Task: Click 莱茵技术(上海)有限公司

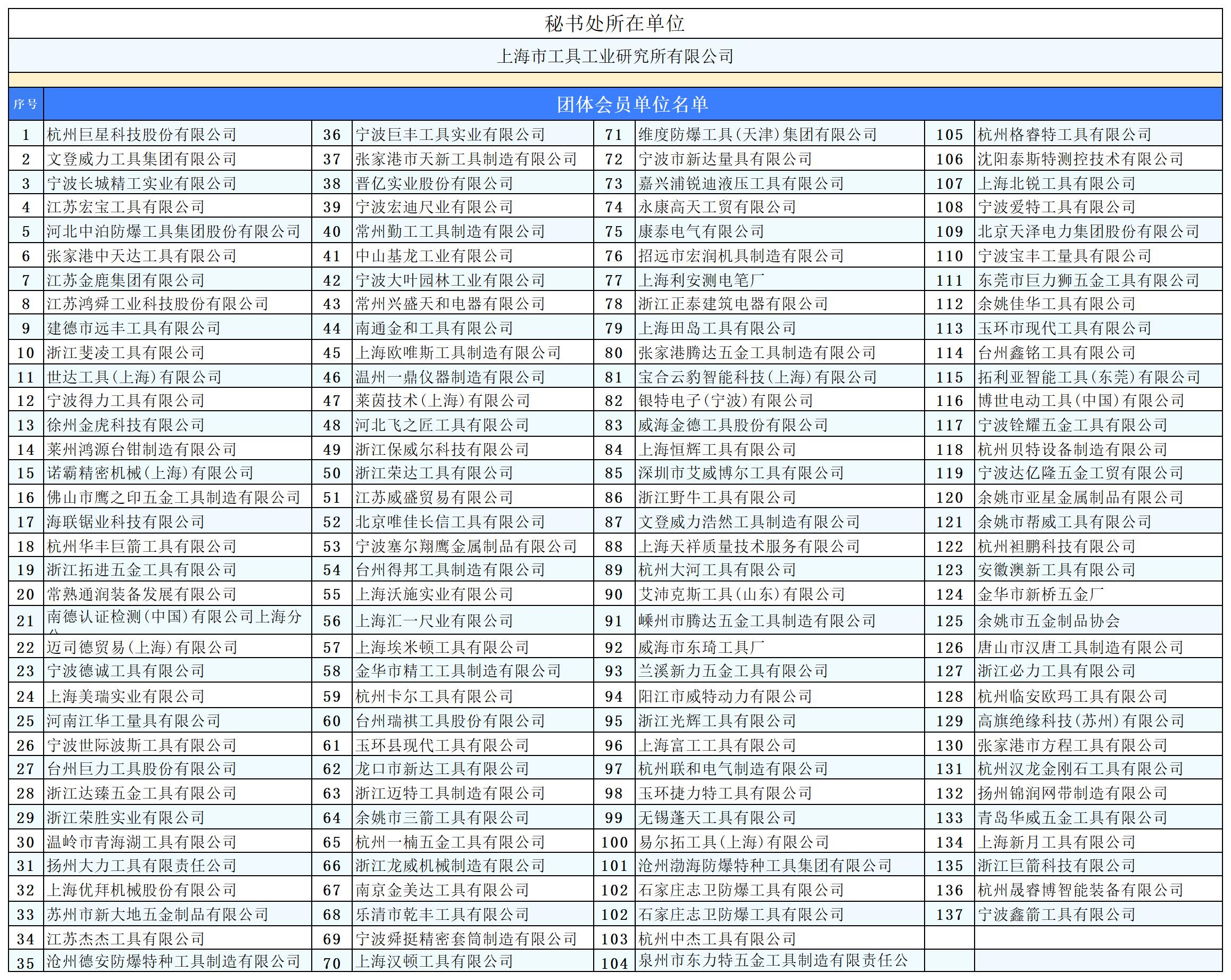Action: pyautogui.click(x=443, y=400)
